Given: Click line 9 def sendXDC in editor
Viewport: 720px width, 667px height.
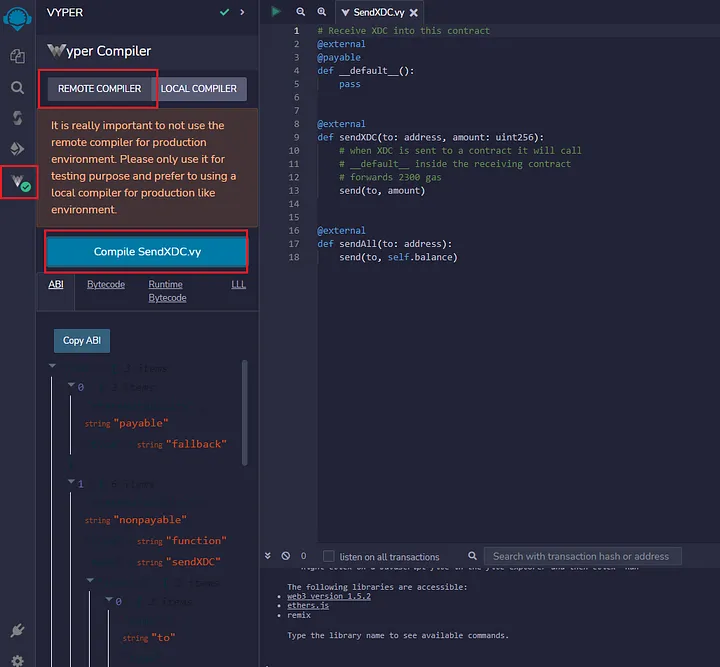Looking at the screenshot, I should click(x=430, y=137).
